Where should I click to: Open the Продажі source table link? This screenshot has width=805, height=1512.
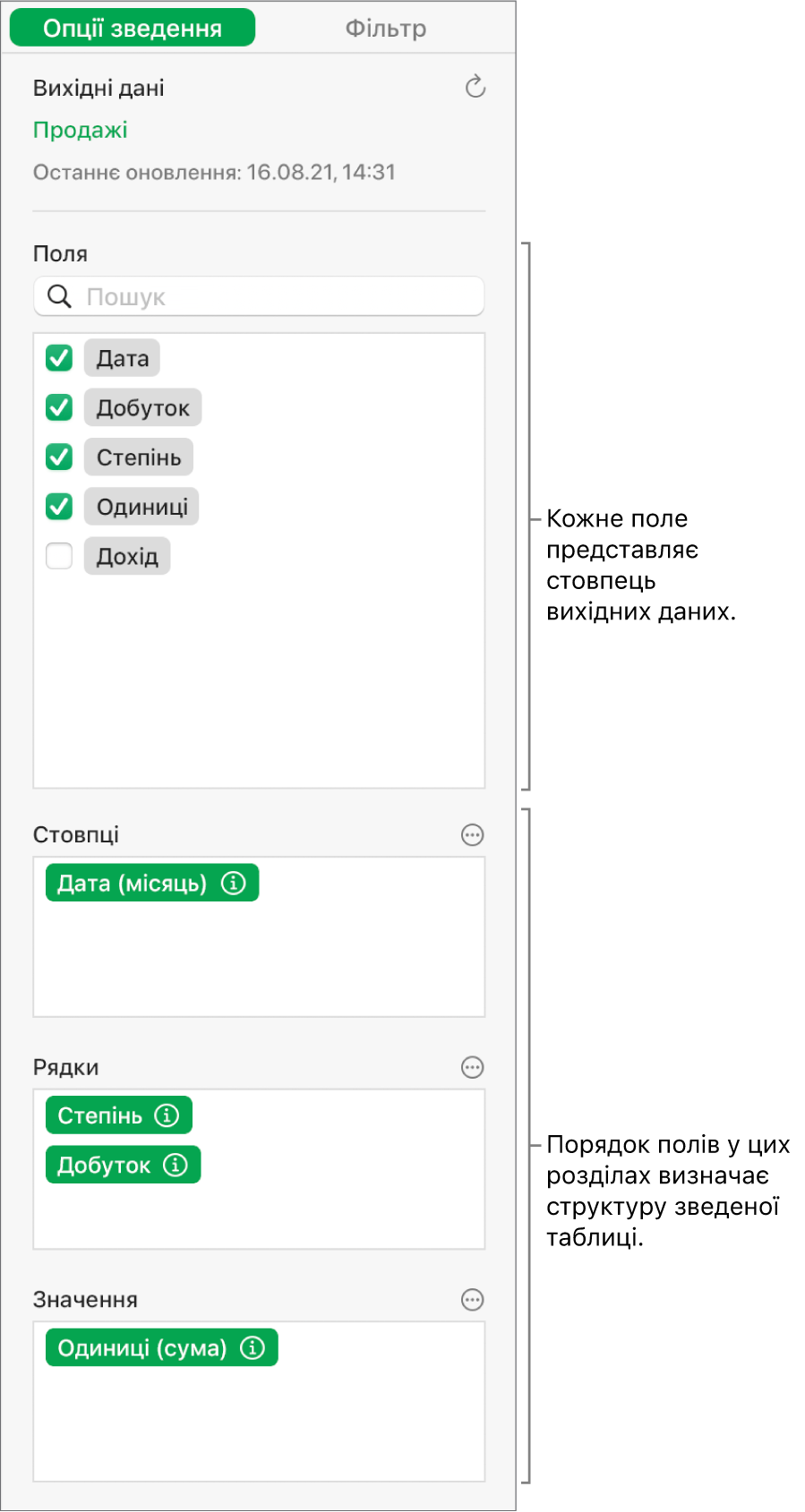point(81,131)
